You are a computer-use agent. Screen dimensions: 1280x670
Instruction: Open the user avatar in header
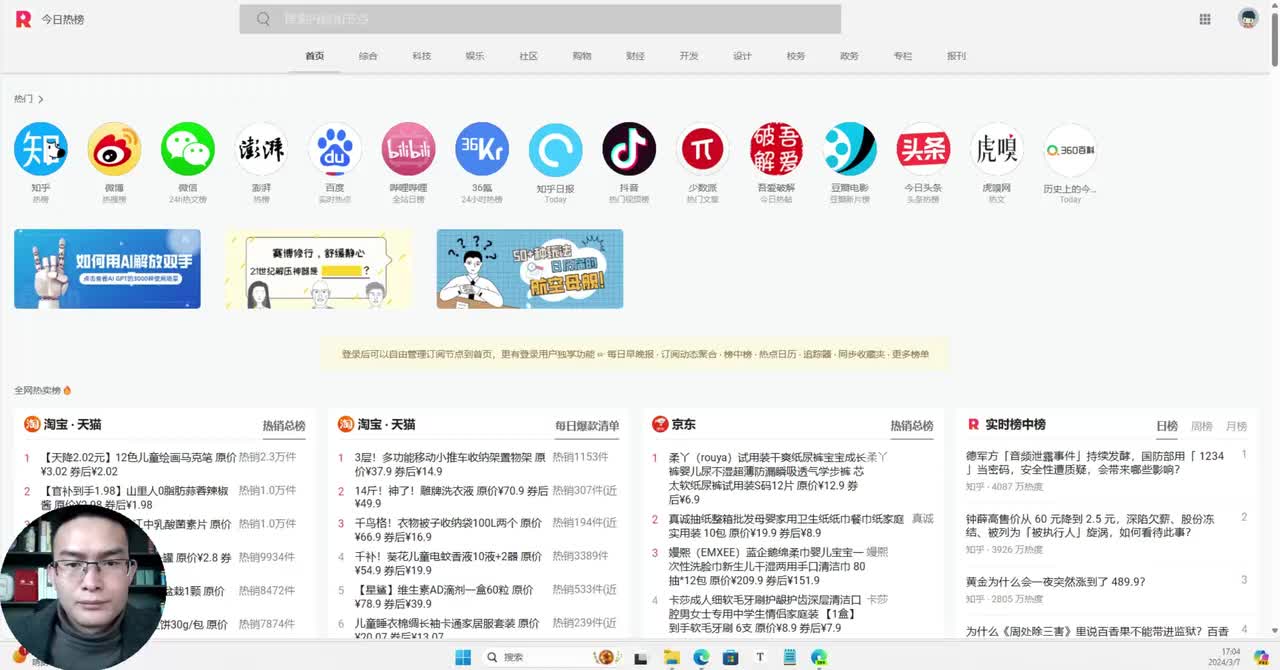tap(1248, 18)
